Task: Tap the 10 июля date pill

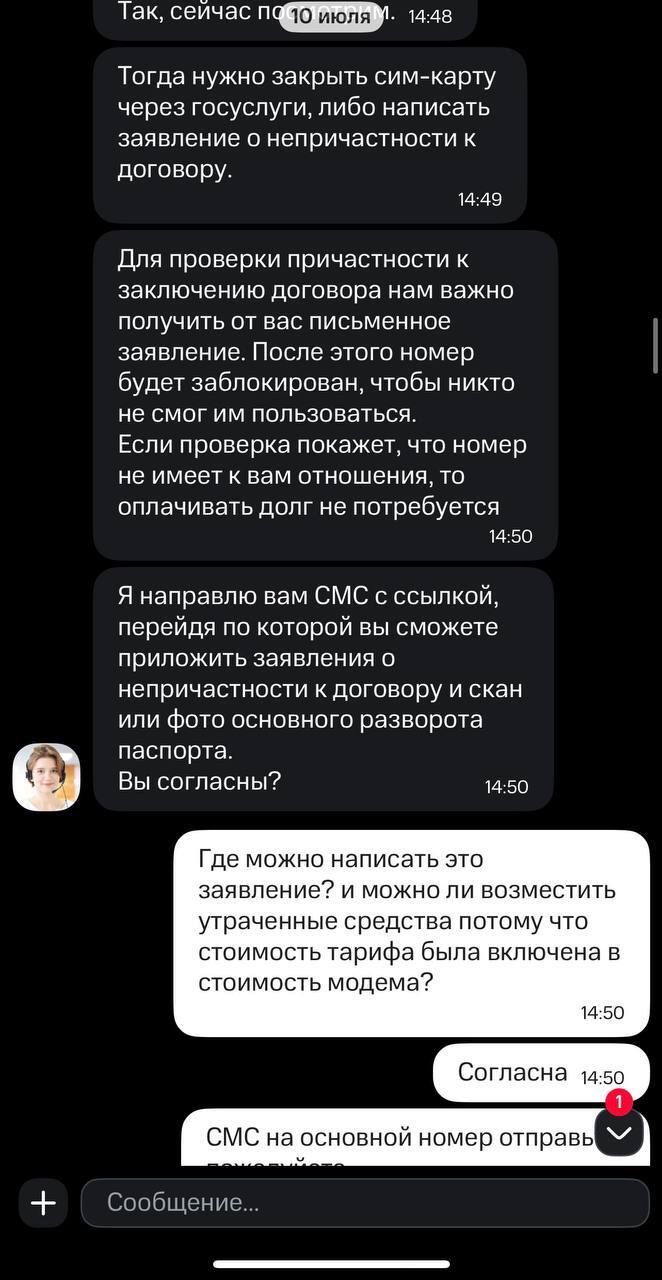Action: [330, 16]
